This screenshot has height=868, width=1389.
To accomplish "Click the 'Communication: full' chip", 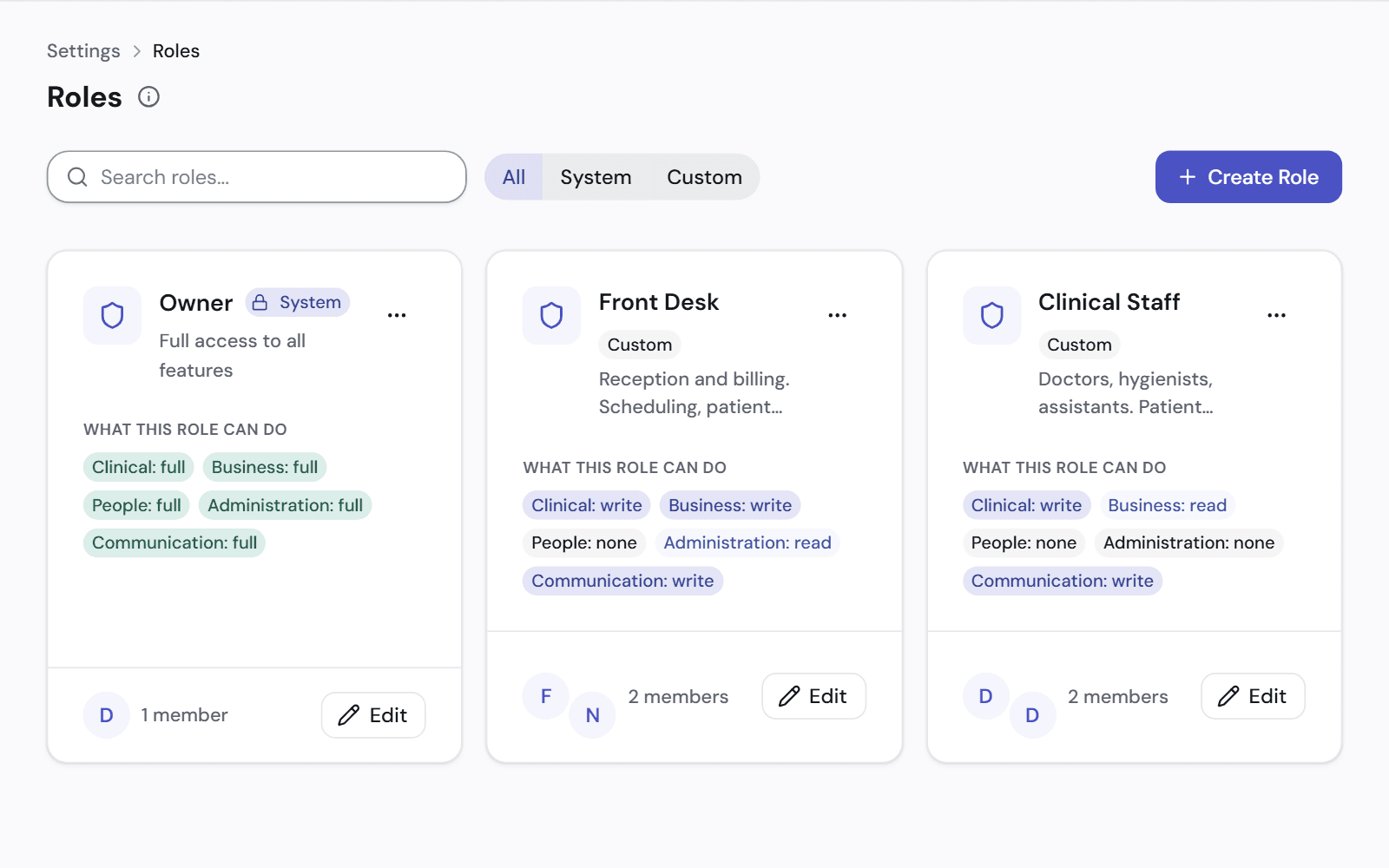I will click(x=174, y=542).
